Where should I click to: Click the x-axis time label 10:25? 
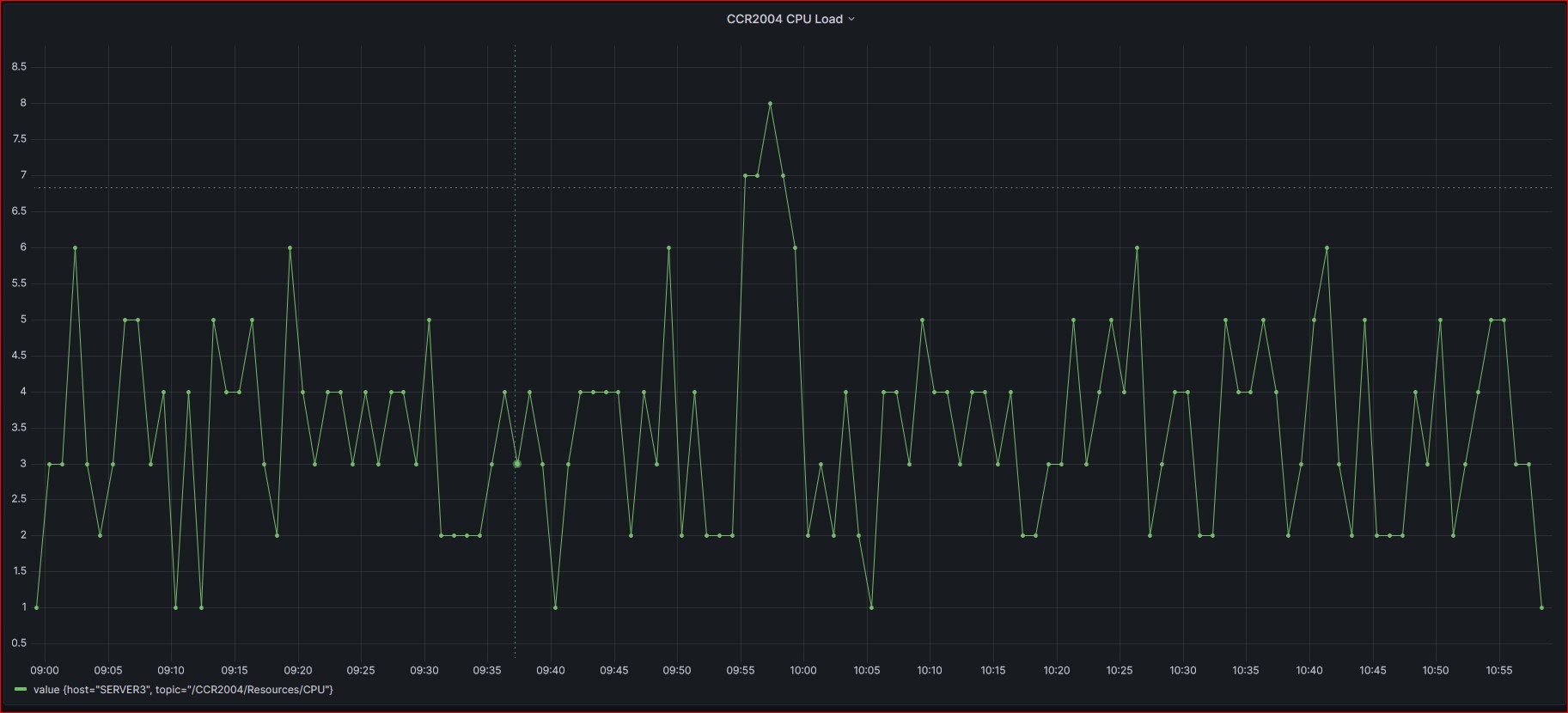[x=1120, y=670]
